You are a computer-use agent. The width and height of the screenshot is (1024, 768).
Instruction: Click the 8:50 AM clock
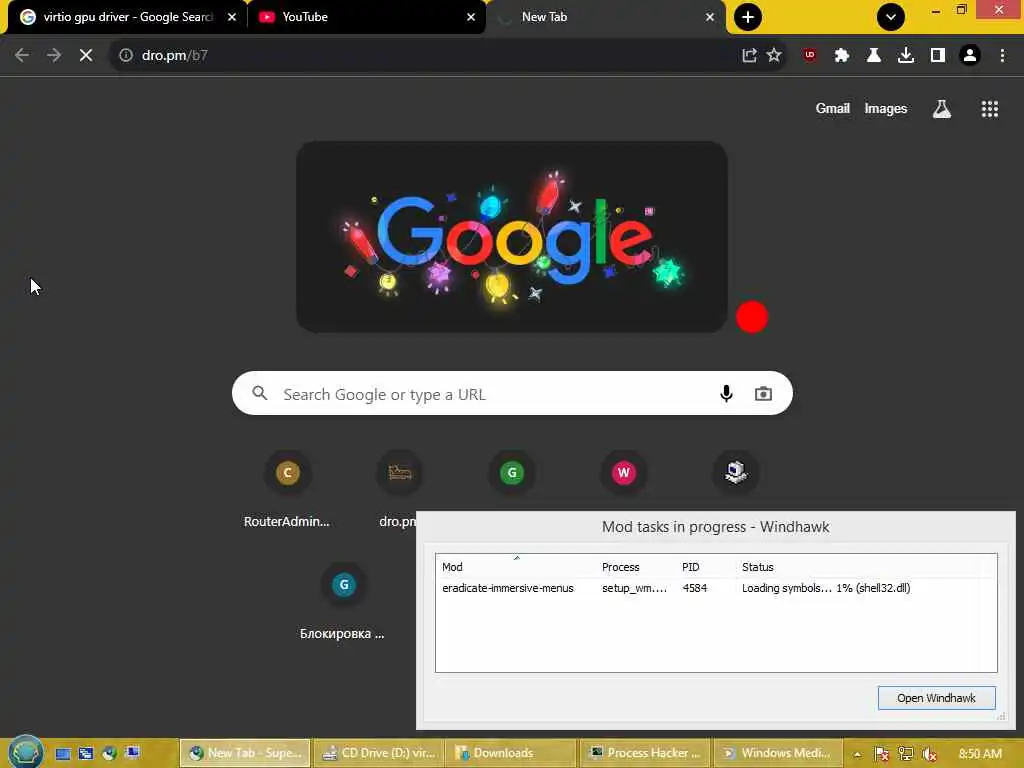click(x=980, y=754)
